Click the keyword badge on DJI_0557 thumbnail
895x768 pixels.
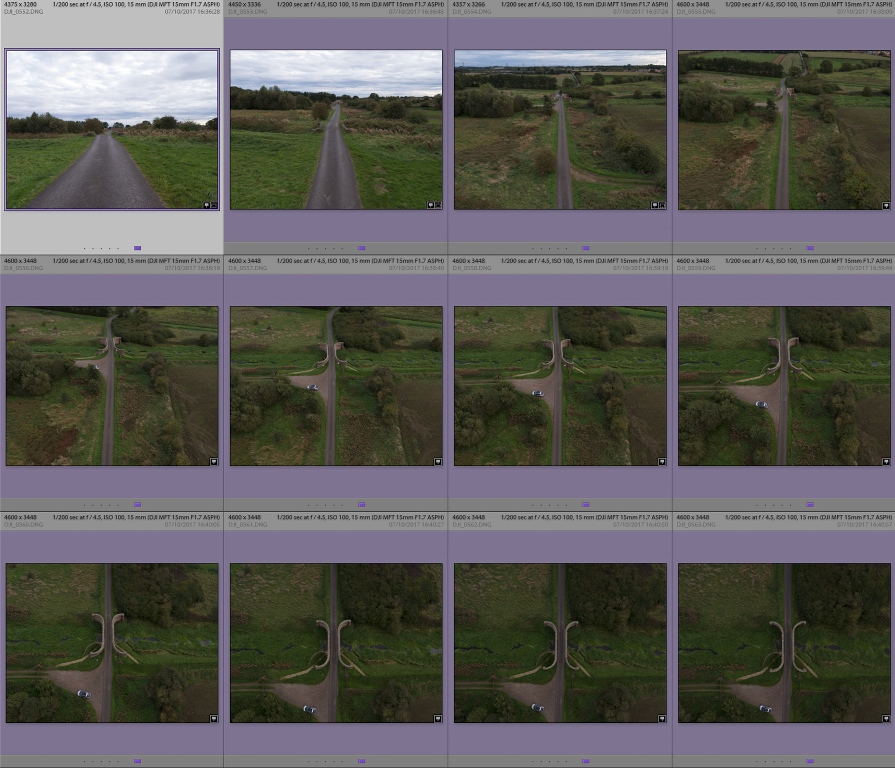(x=438, y=461)
